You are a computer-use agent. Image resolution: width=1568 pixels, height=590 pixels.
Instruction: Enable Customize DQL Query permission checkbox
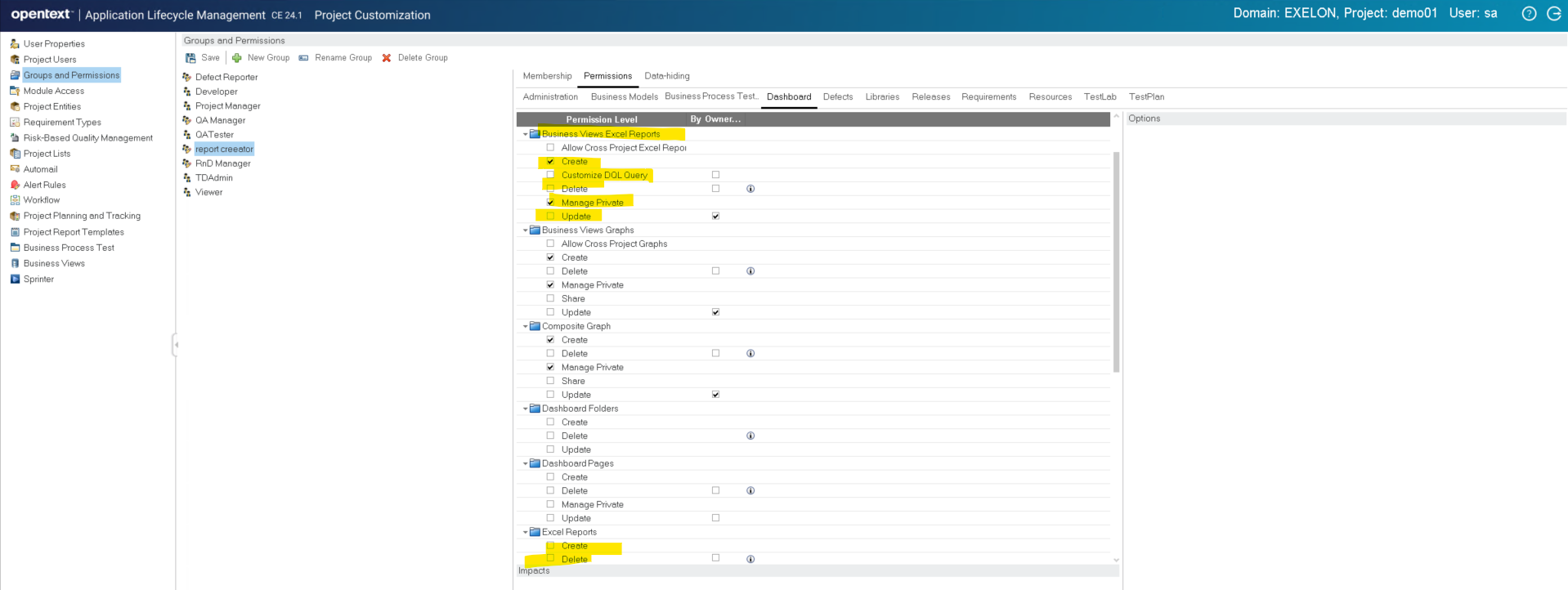point(550,175)
